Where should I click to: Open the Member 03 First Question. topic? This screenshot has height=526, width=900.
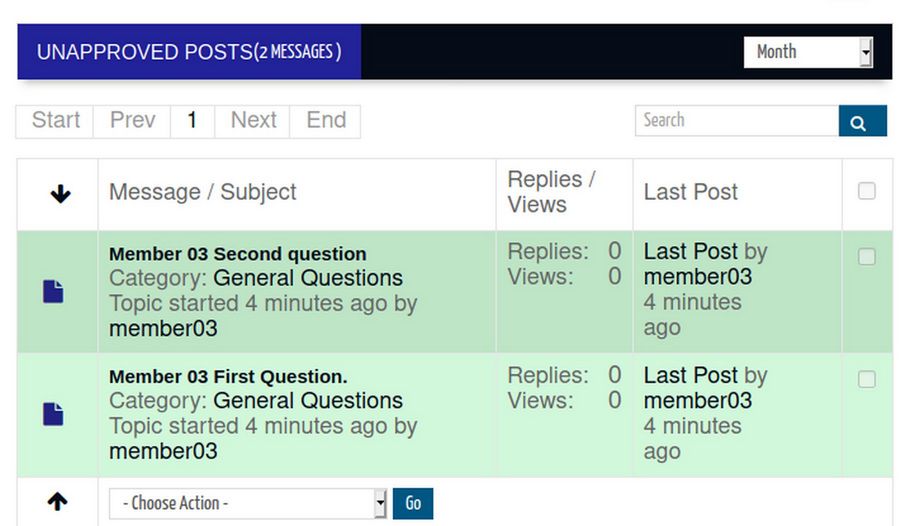[228, 377]
